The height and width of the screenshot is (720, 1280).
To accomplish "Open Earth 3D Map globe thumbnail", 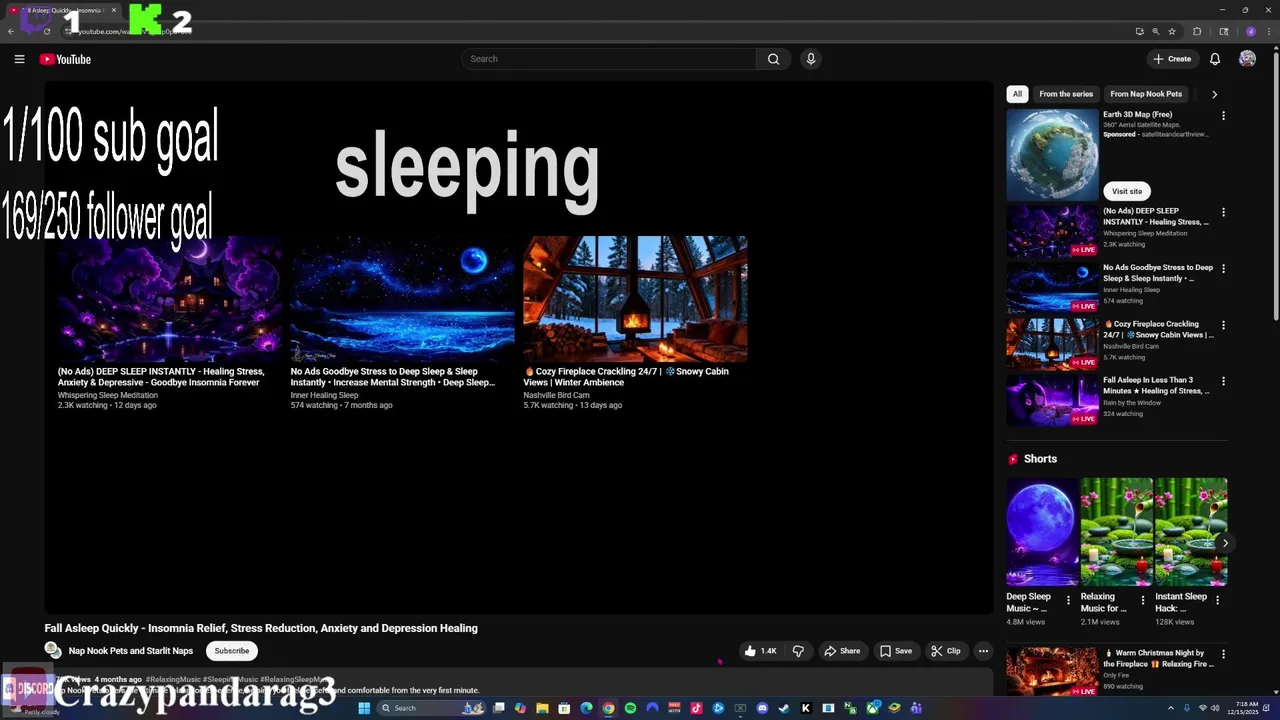I will pyautogui.click(x=1052, y=155).
